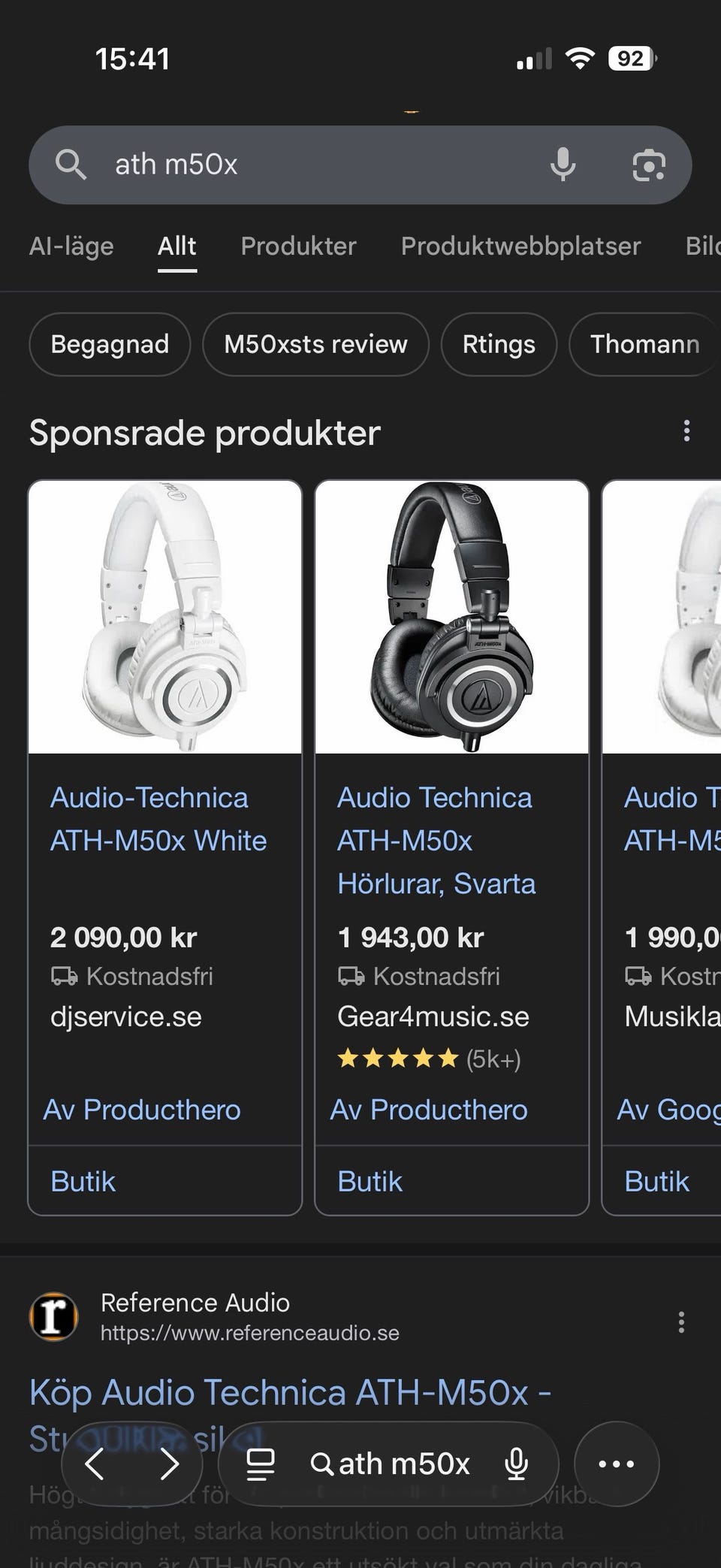Tap the black ATH-M50x headphones image
The height and width of the screenshot is (1568, 721).
[451, 617]
